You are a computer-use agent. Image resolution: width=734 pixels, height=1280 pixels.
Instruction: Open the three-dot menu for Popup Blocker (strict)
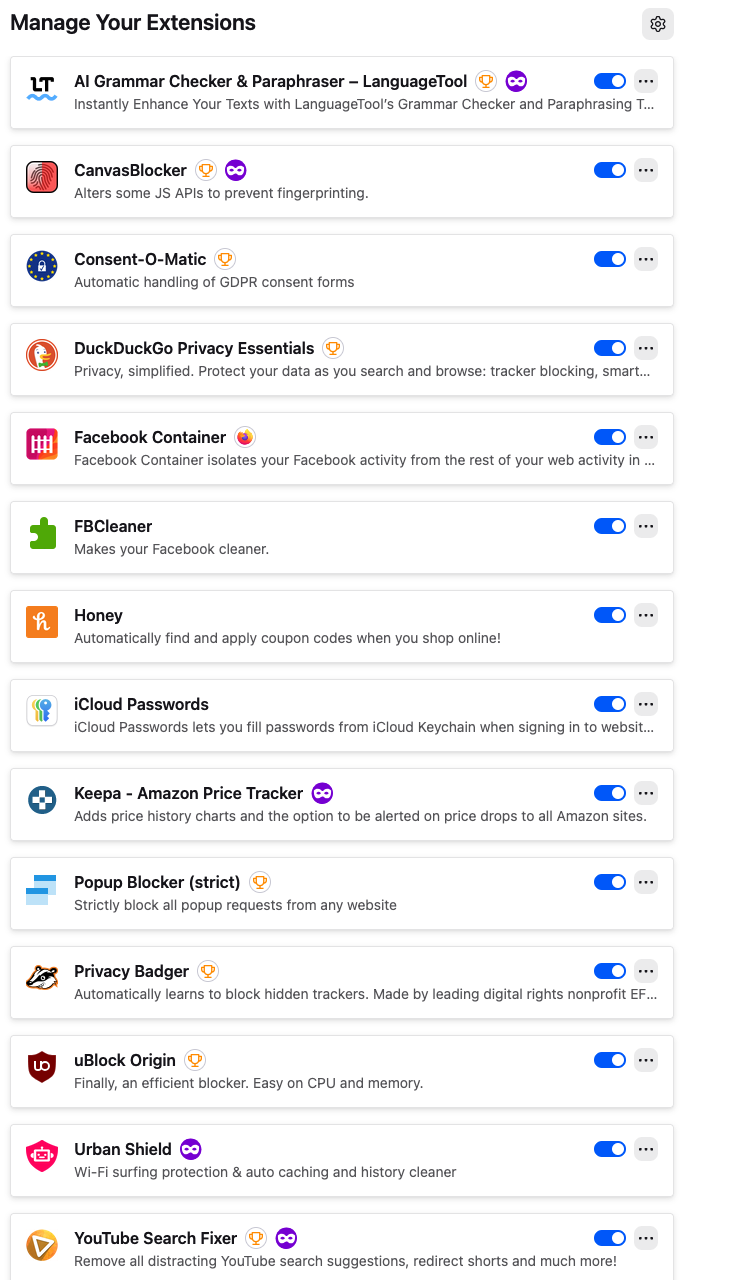[646, 882]
